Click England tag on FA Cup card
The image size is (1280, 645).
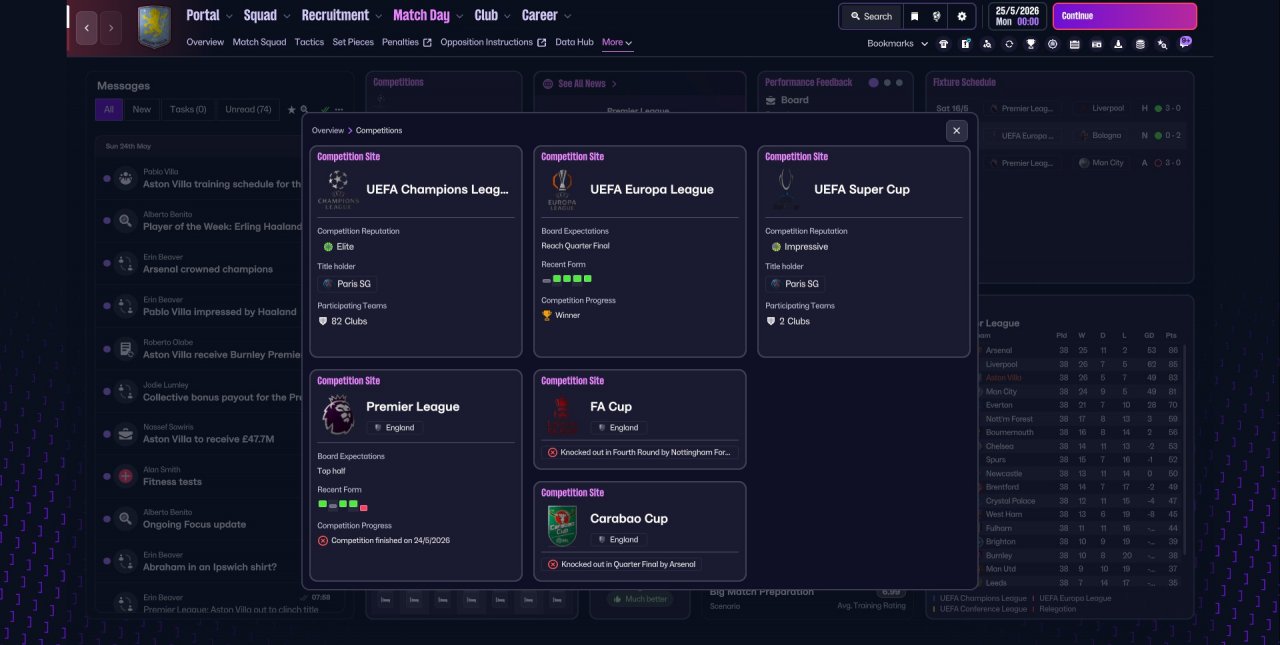click(617, 427)
